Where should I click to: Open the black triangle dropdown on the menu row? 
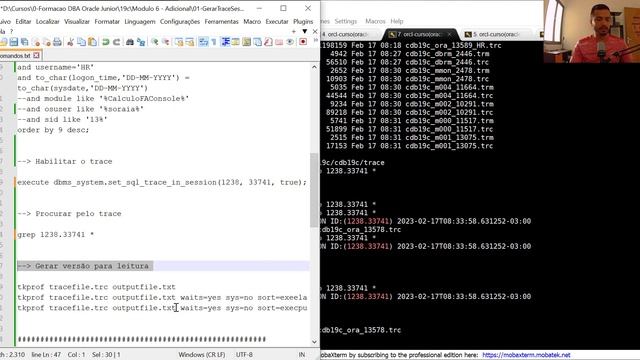coord(304,31)
